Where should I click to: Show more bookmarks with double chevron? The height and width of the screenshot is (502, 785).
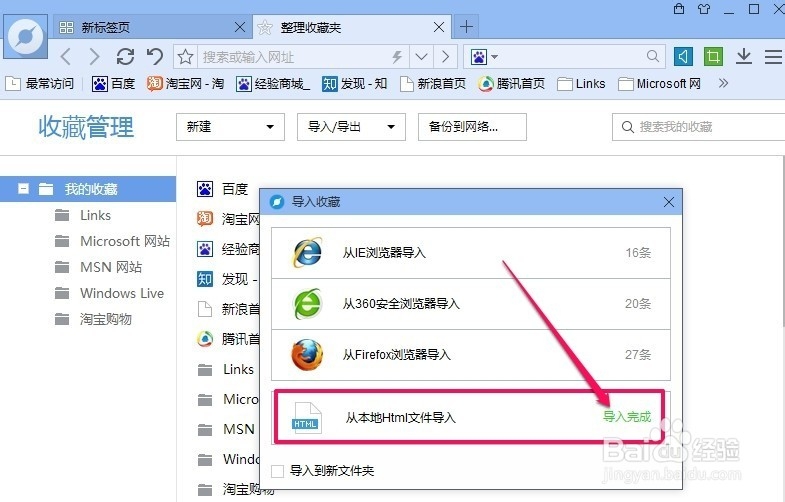click(x=723, y=83)
